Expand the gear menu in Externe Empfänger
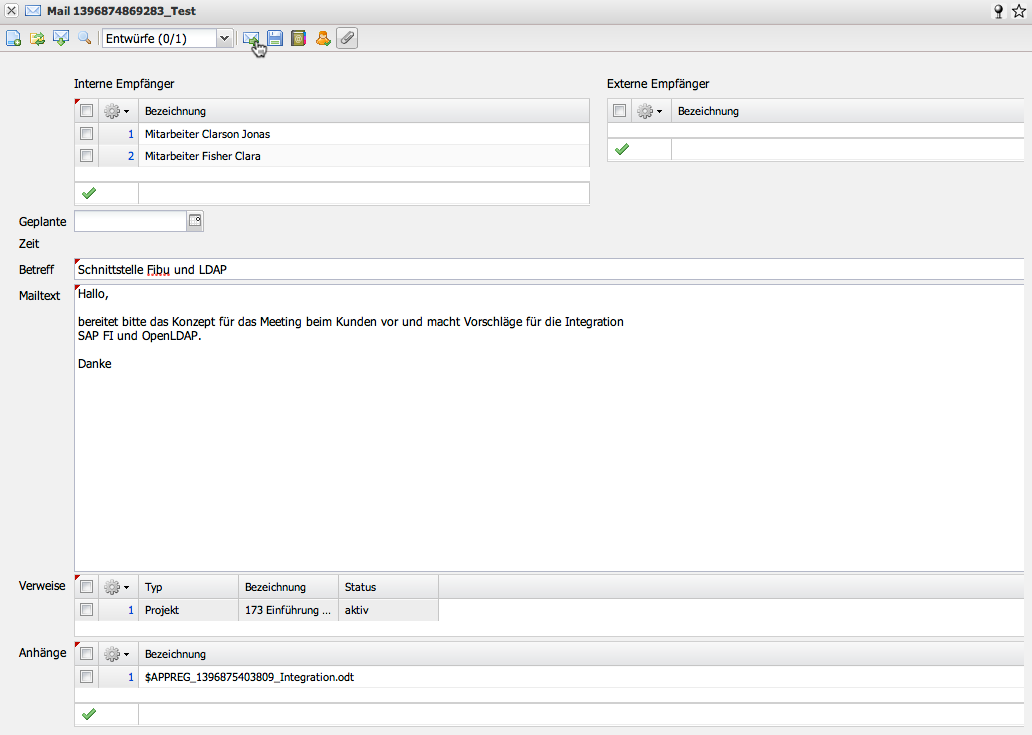 pos(650,111)
